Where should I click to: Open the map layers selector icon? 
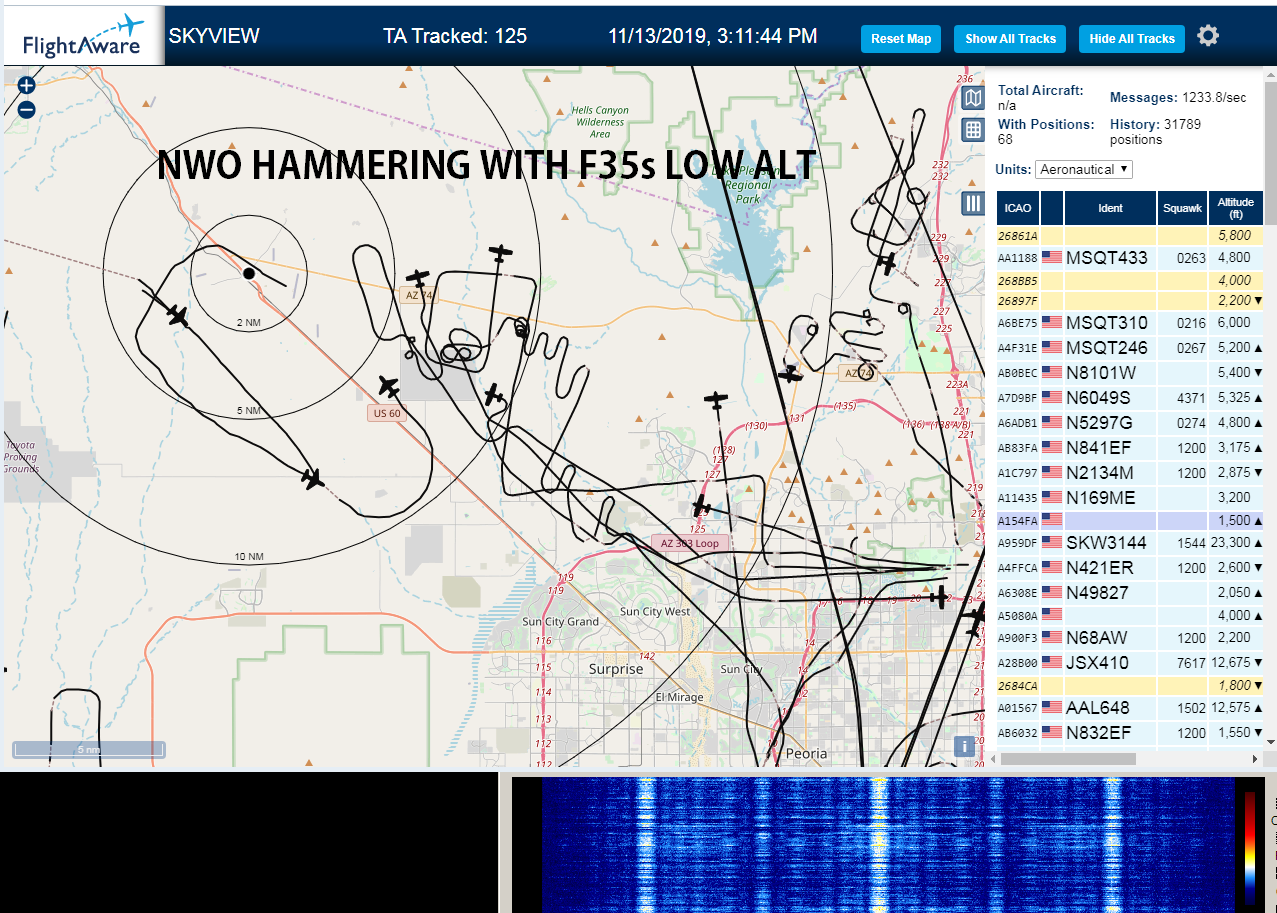[x=973, y=98]
